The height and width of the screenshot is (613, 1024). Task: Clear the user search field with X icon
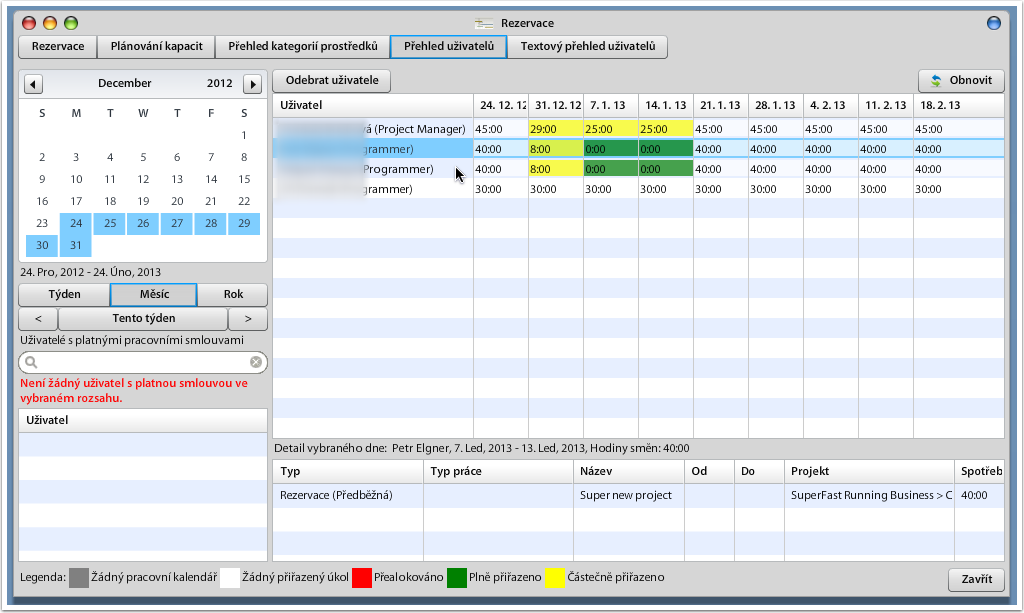256,362
